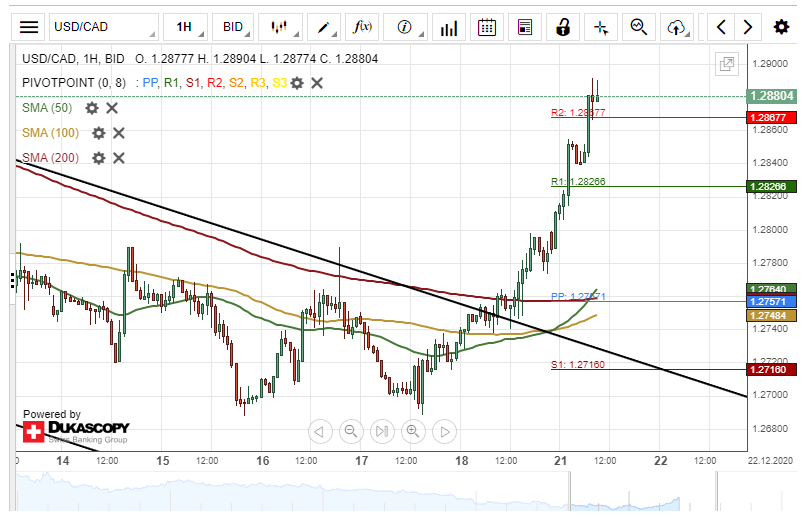Open the USD/CAD instrument dropdown
The width and height of the screenshot is (803, 521).
click(x=103, y=27)
